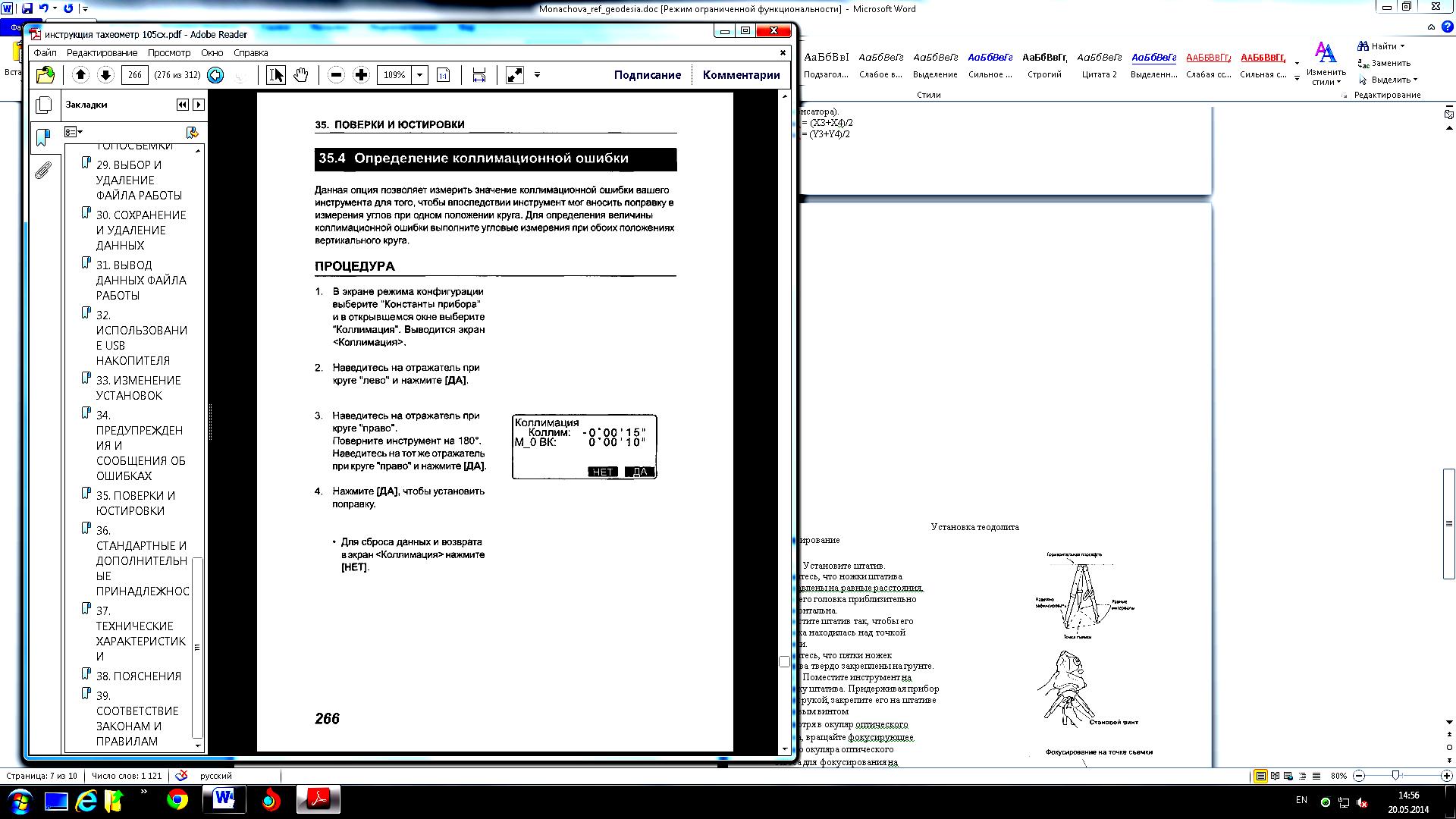Image resolution: width=1456 pixels, height=819 pixels.
Task: Select the text selection tool
Action: tap(276, 74)
